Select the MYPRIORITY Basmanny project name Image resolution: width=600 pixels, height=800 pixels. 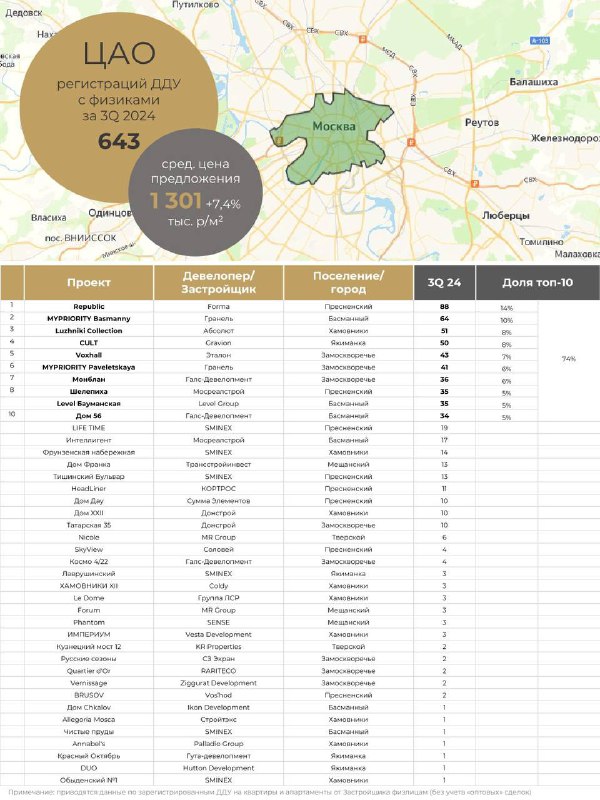coord(89,318)
